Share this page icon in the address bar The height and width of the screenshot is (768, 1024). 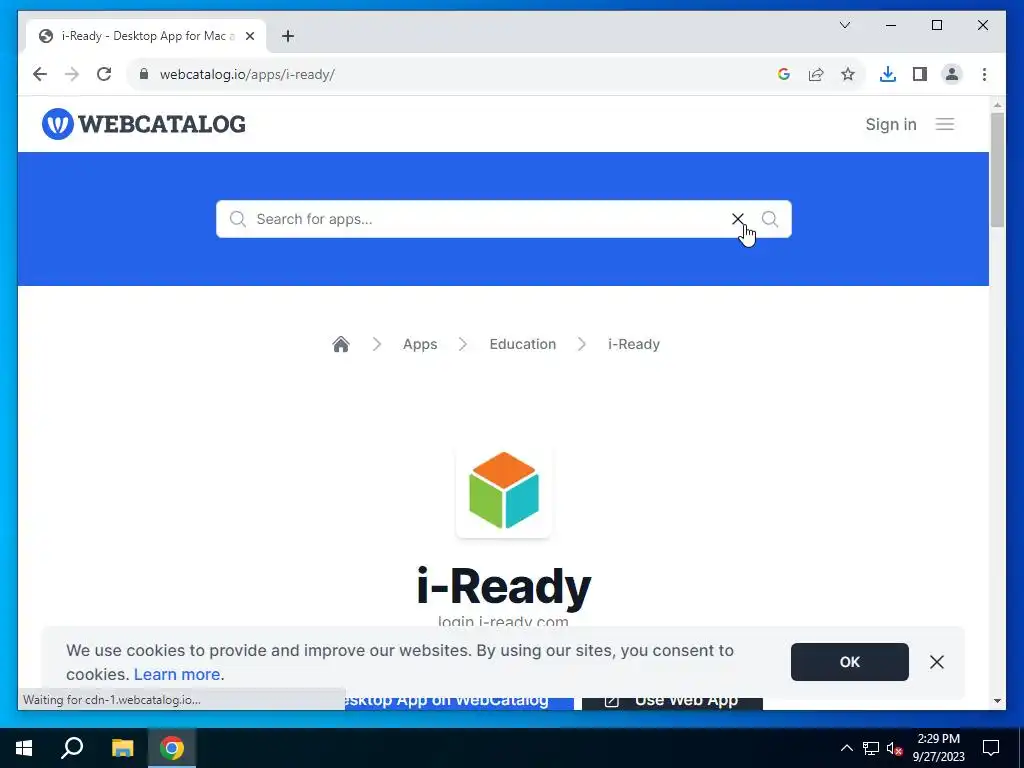click(816, 74)
